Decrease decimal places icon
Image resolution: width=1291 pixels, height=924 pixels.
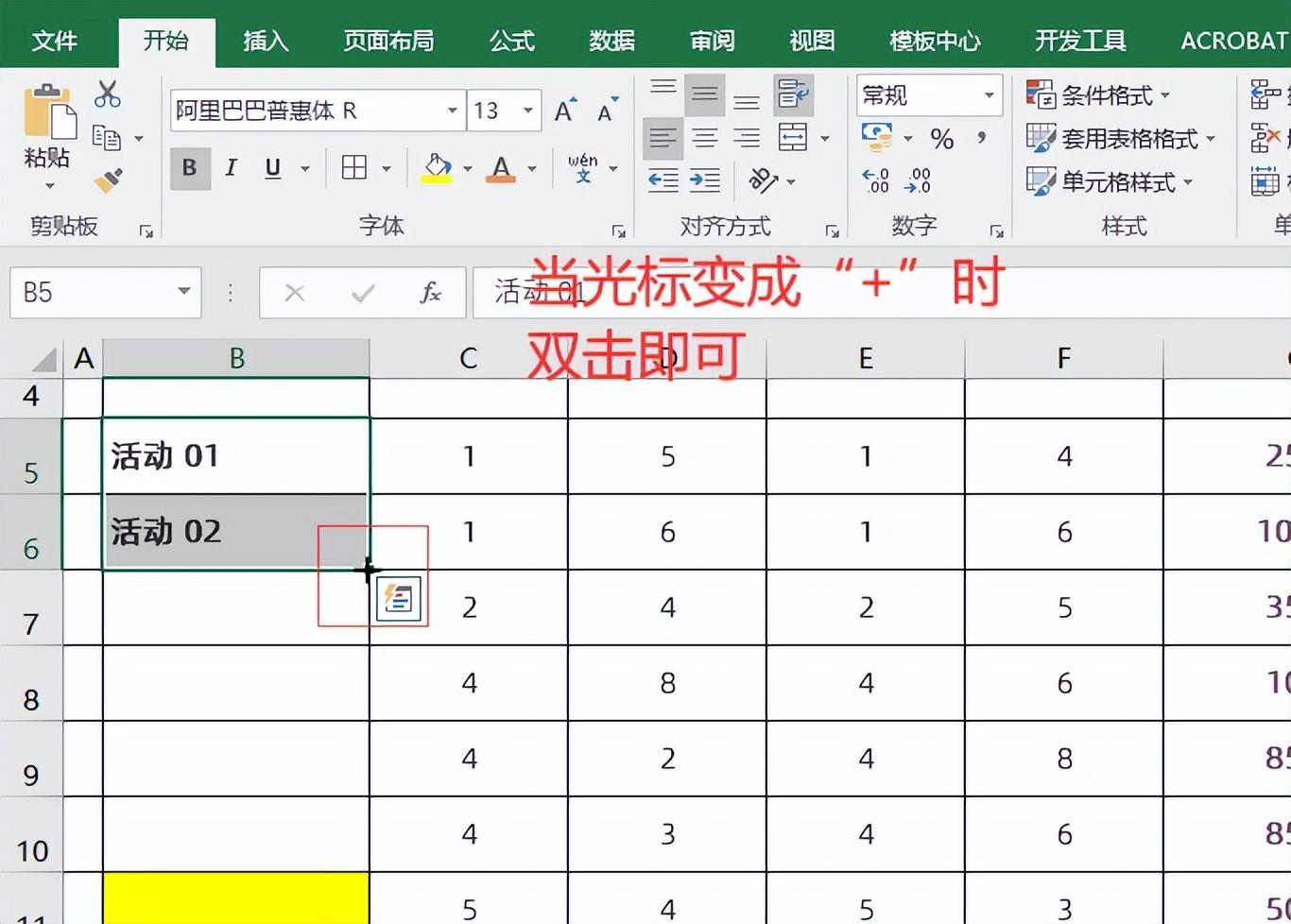(x=918, y=180)
